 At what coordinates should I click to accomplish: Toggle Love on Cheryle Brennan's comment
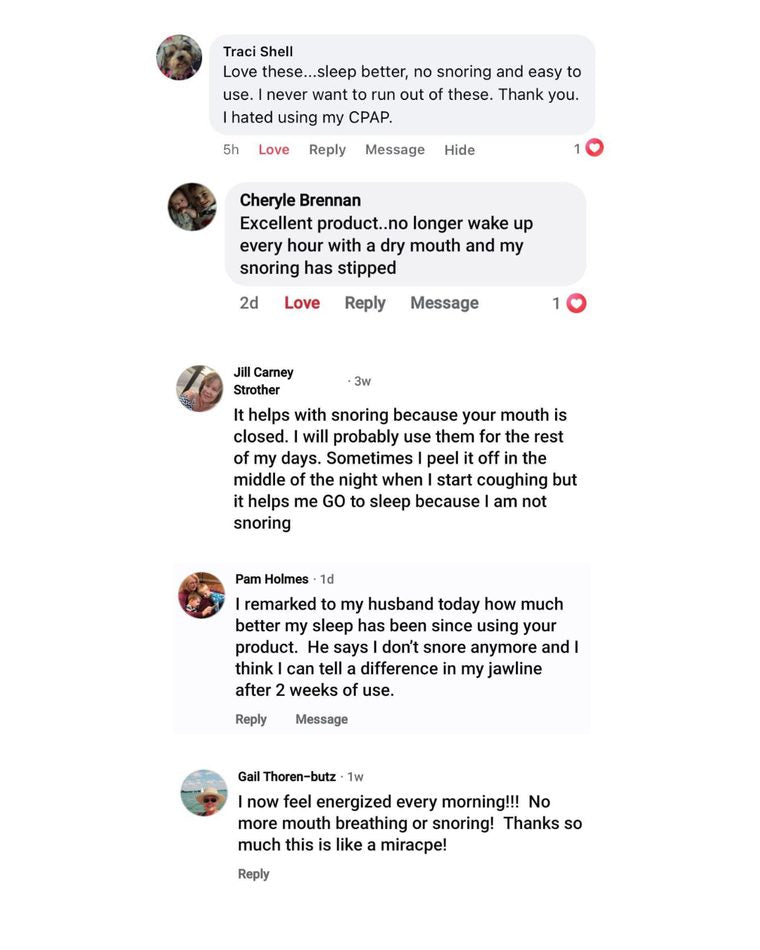click(302, 303)
